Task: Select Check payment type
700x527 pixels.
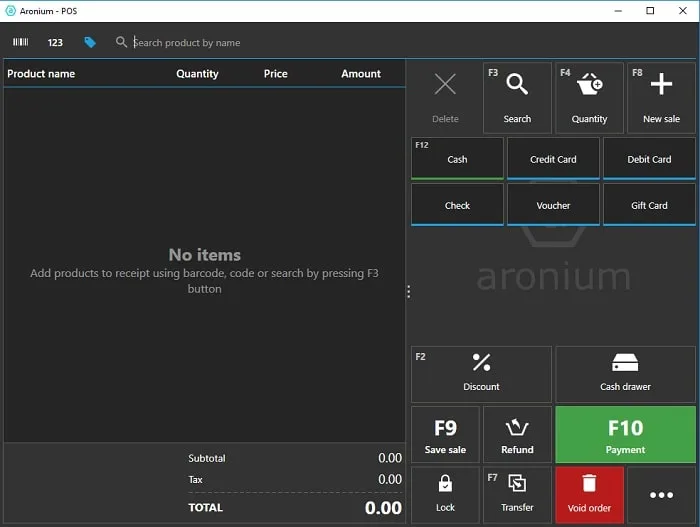Action: point(457,205)
